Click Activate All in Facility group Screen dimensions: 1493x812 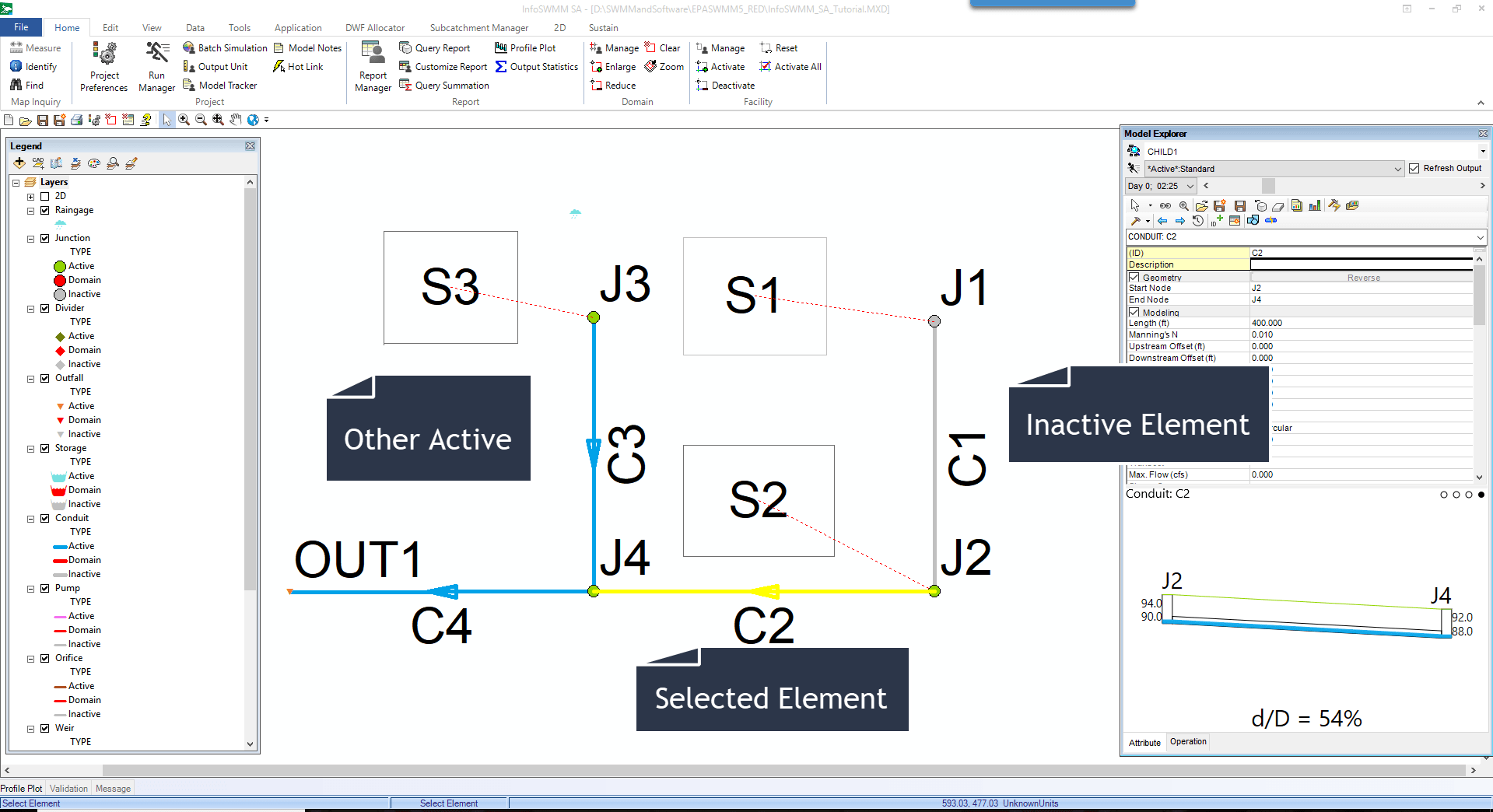pyautogui.click(x=790, y=67)
